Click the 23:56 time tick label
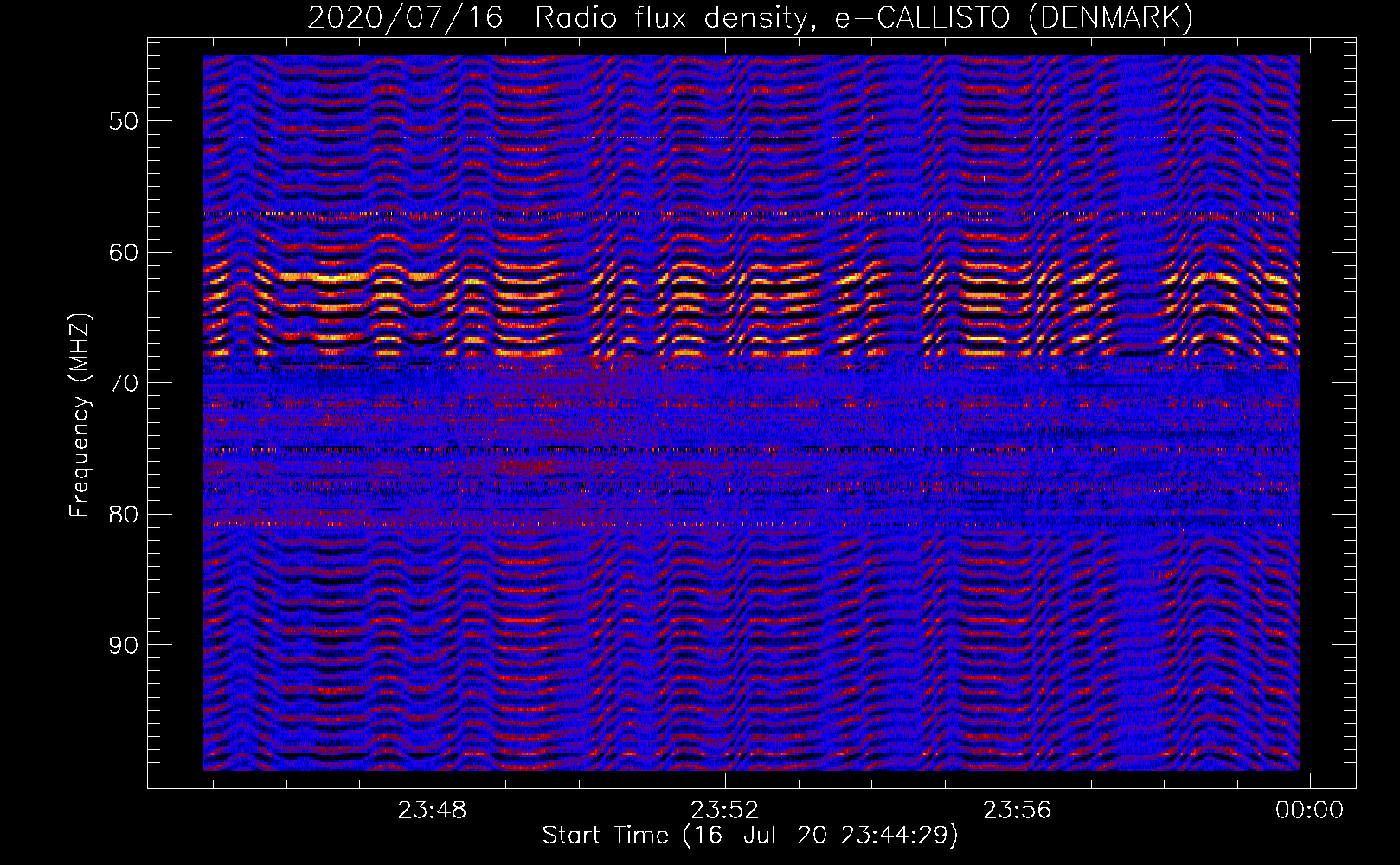This screenshot has height=865, width=1400. (1017, 811)
